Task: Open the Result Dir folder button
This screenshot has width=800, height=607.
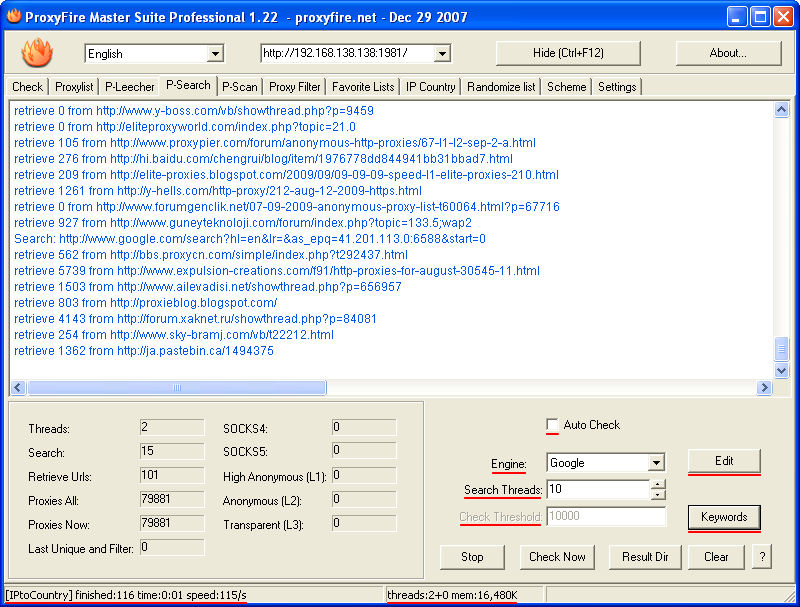Action: tap(645, 557)
